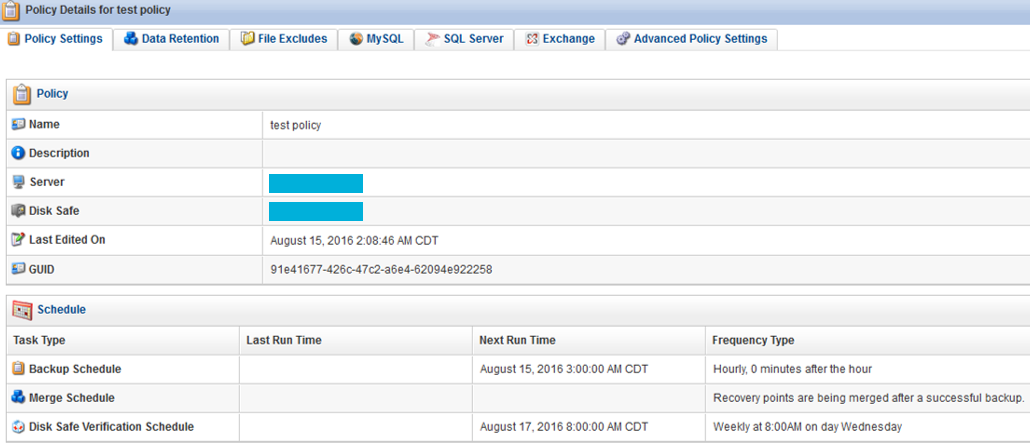Click the Last Edited On date value

354,240
